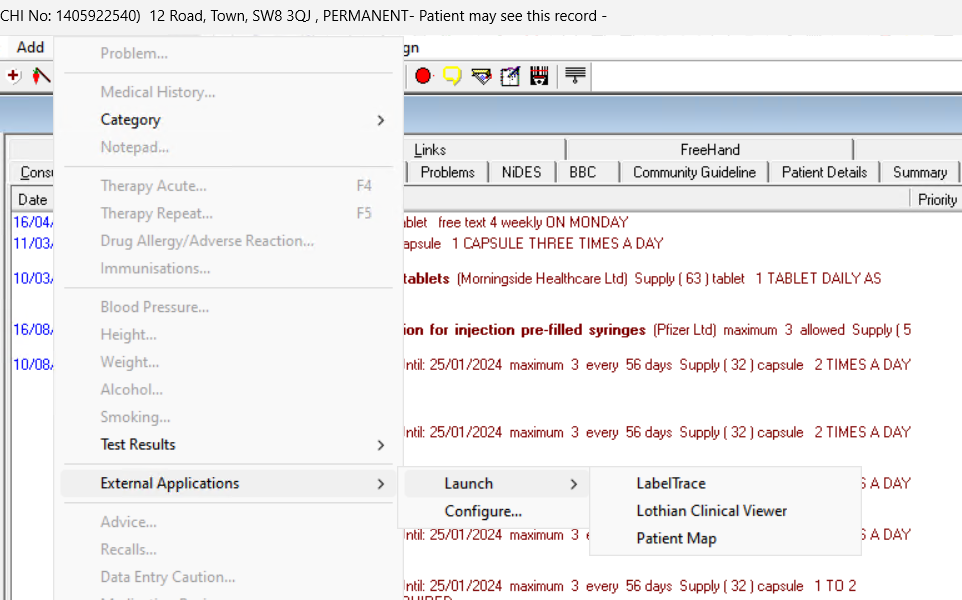Switch to the Problems tab

point(447,172)
